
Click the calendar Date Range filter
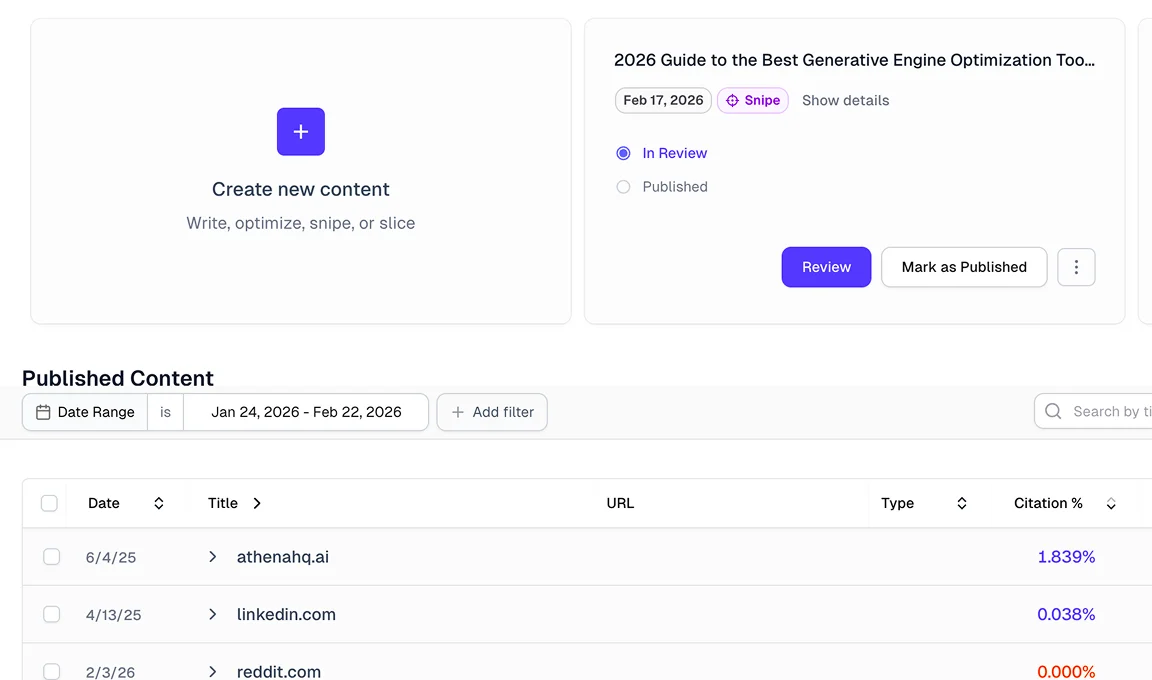pyautogui.click(x=85, y=412)
